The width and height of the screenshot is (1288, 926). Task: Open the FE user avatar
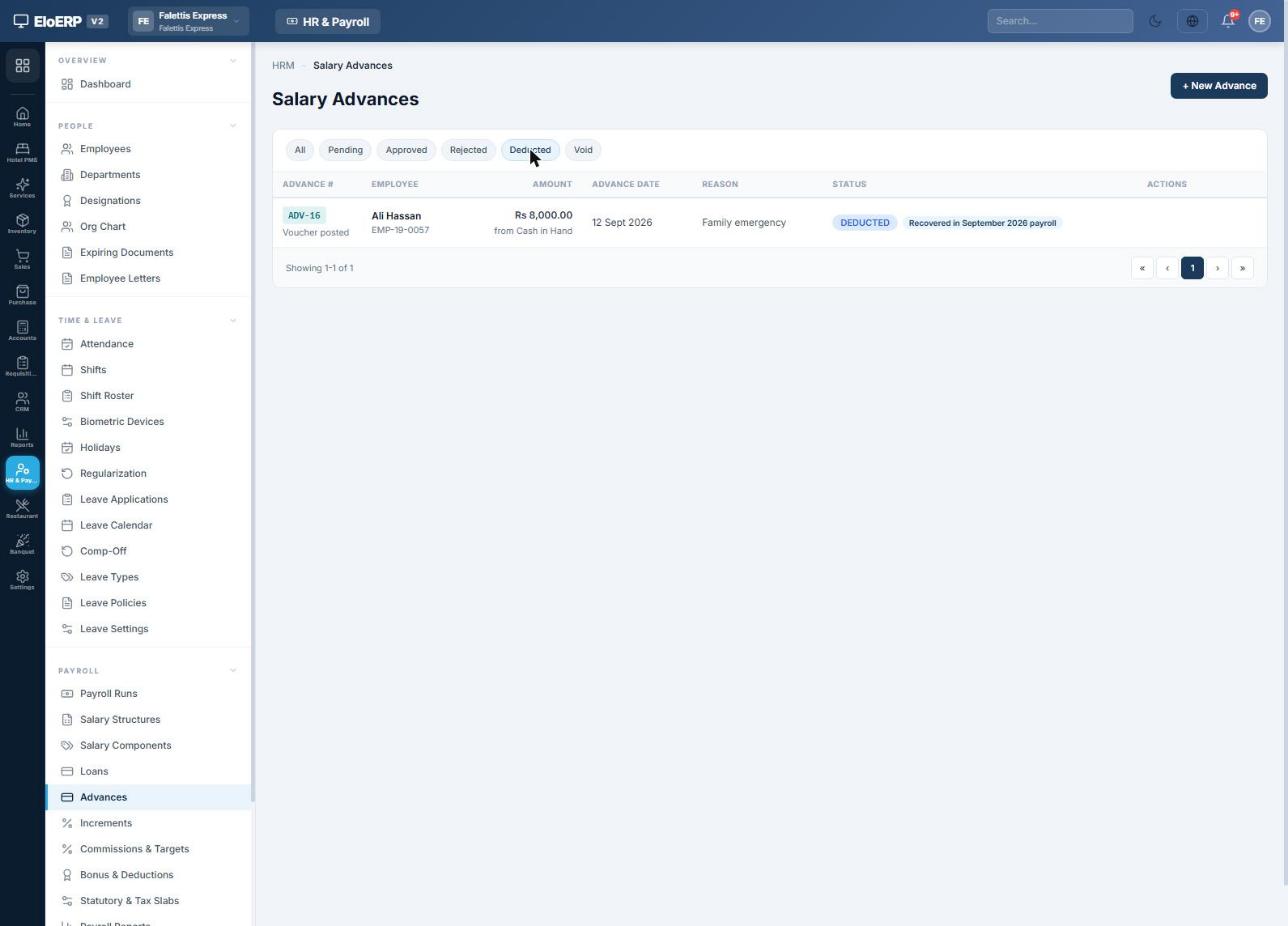[1259, 21]
